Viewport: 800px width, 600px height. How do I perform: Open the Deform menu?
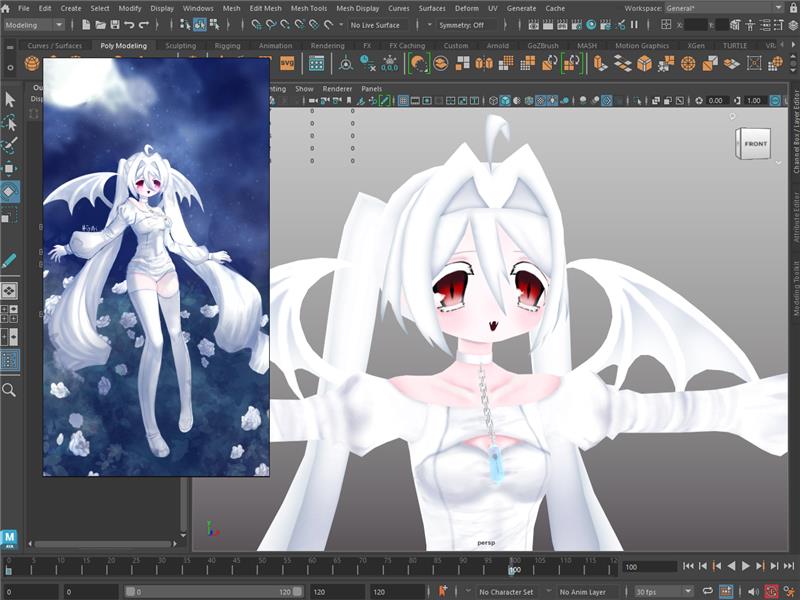[467, 8]
